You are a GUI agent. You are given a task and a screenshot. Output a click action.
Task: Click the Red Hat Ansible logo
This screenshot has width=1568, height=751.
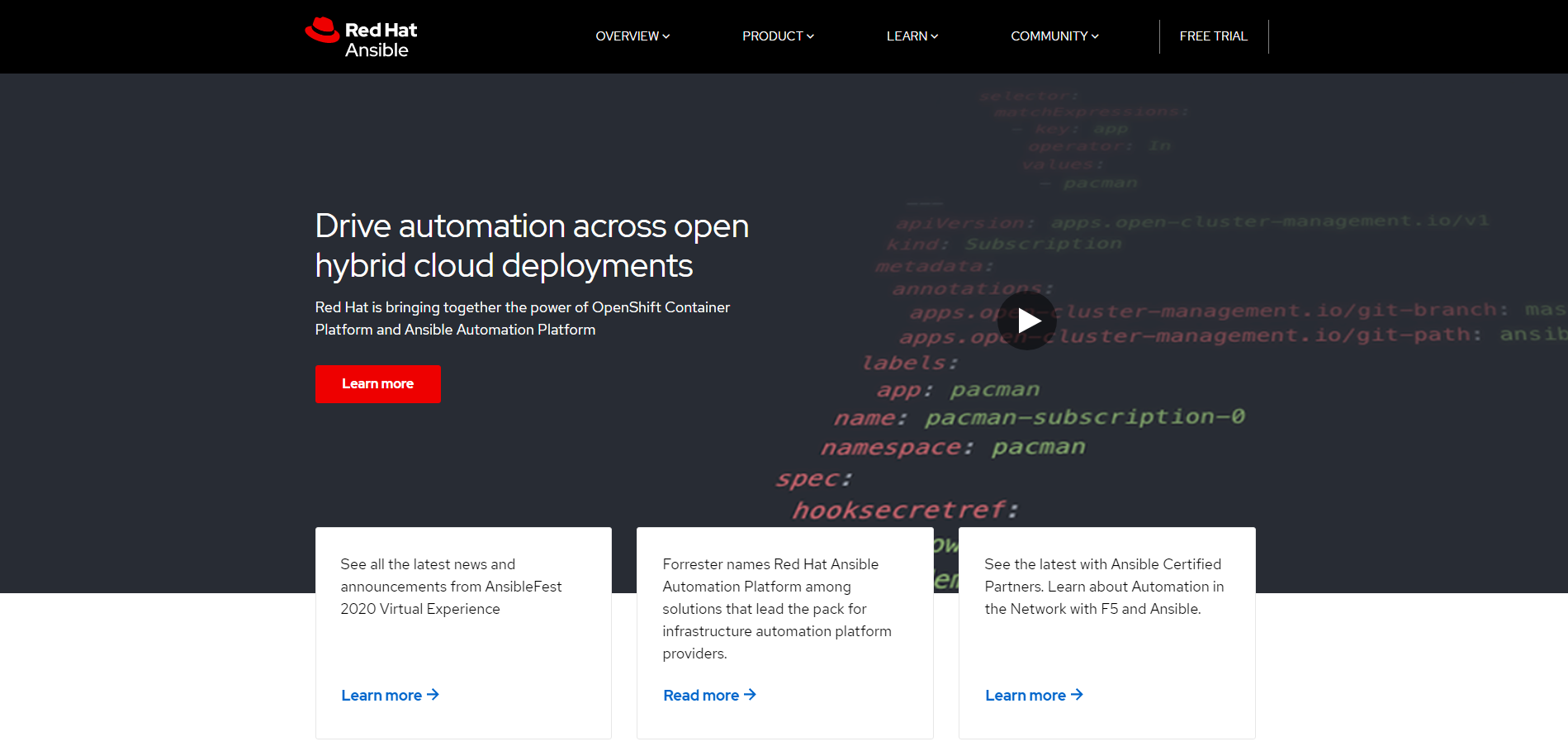coord(361,37)
